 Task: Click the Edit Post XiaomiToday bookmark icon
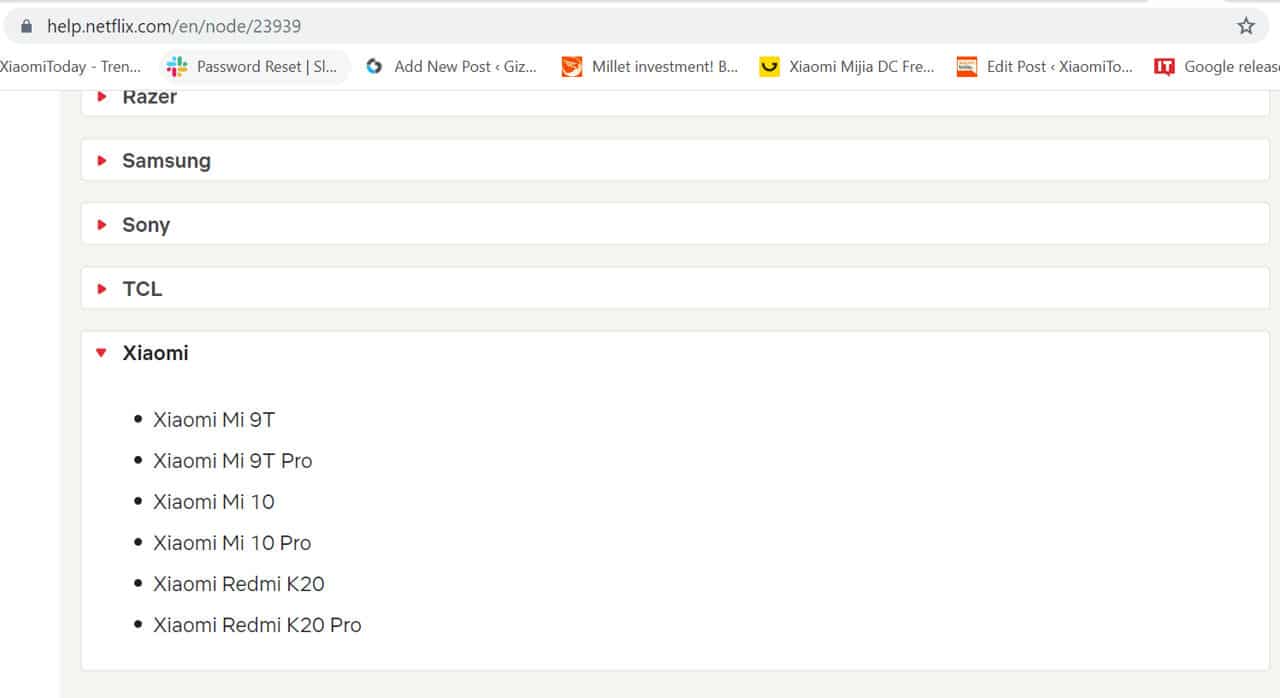pyautogui.click(x=966, y=66)
